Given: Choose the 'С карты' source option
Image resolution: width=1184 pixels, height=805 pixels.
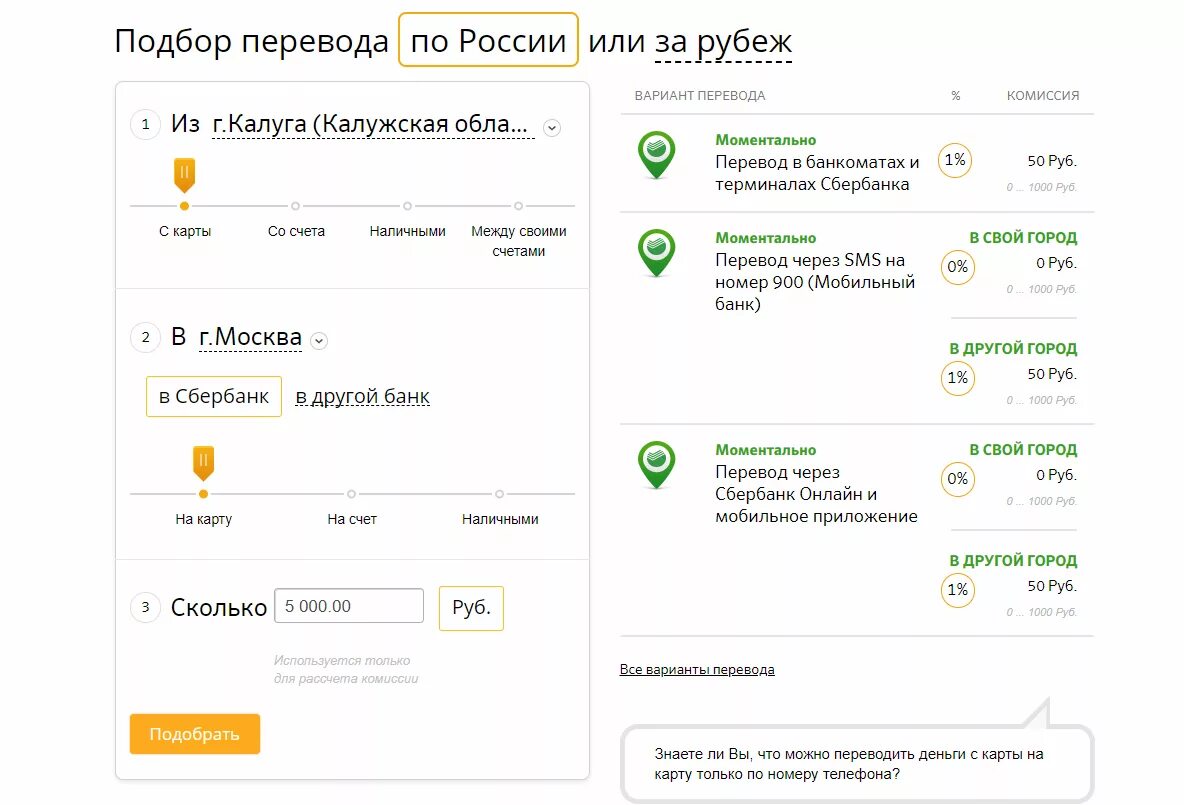Looking at the screenshot, I should pyautogui.click(x=185, y=231).
